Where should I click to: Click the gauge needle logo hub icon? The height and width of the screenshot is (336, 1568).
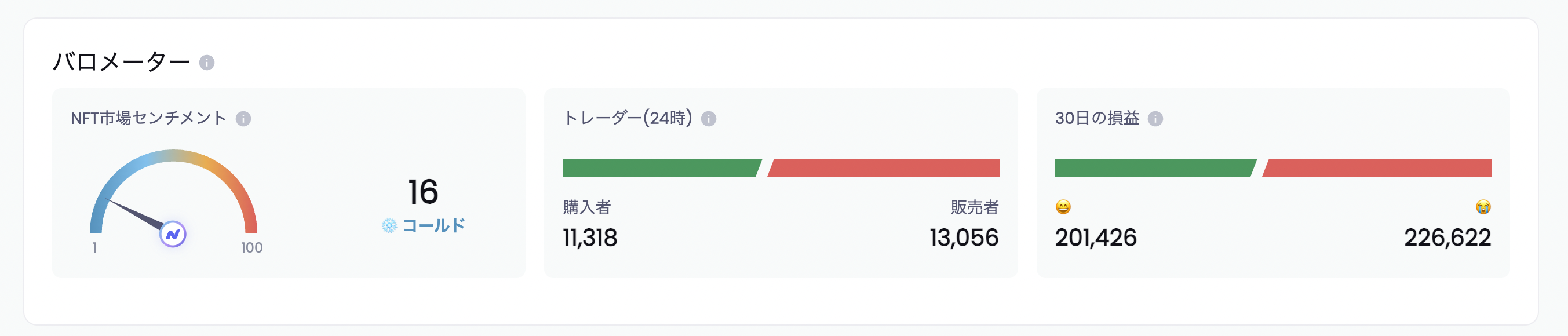(x=173, y=235)
